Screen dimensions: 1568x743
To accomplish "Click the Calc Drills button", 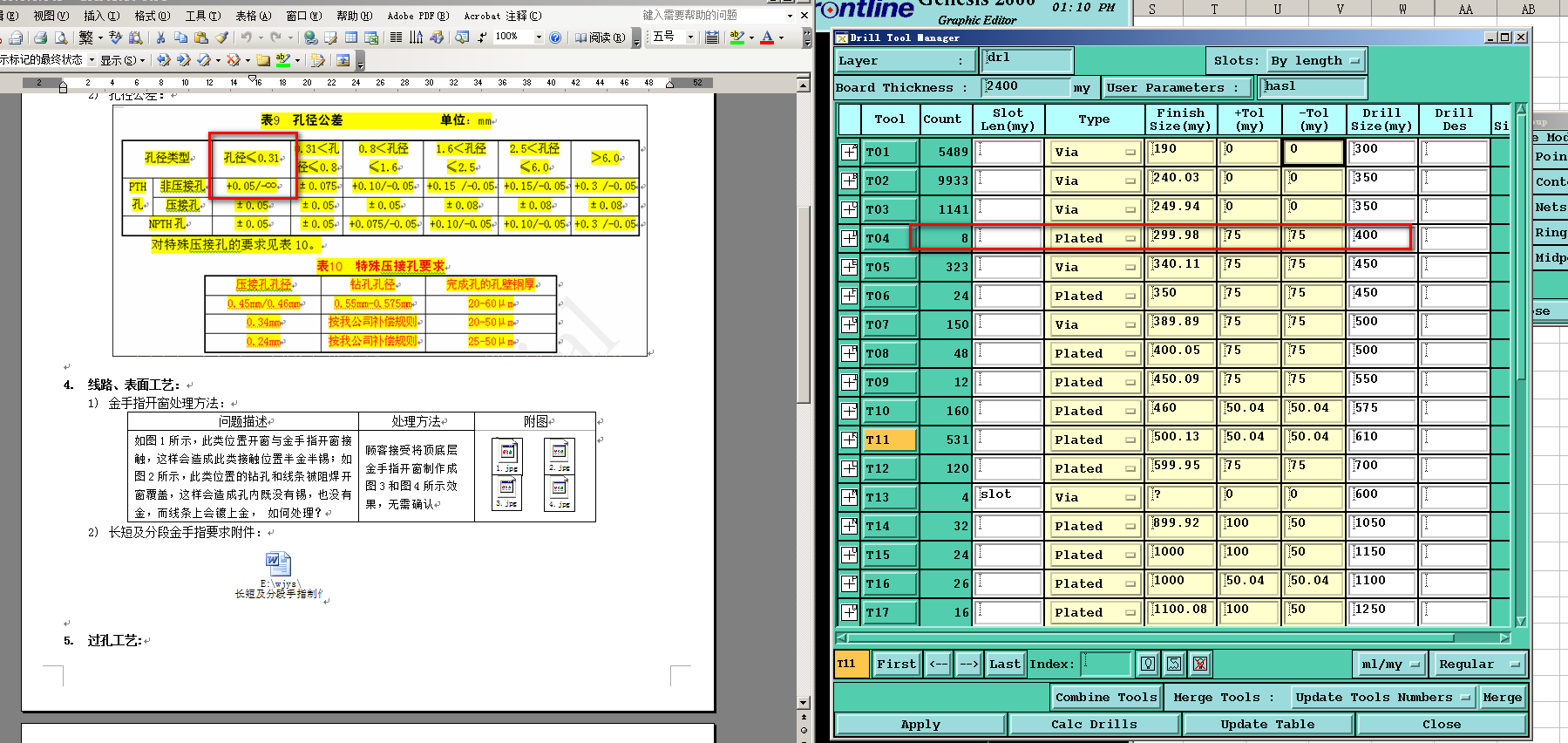I will pos(1094,724).
